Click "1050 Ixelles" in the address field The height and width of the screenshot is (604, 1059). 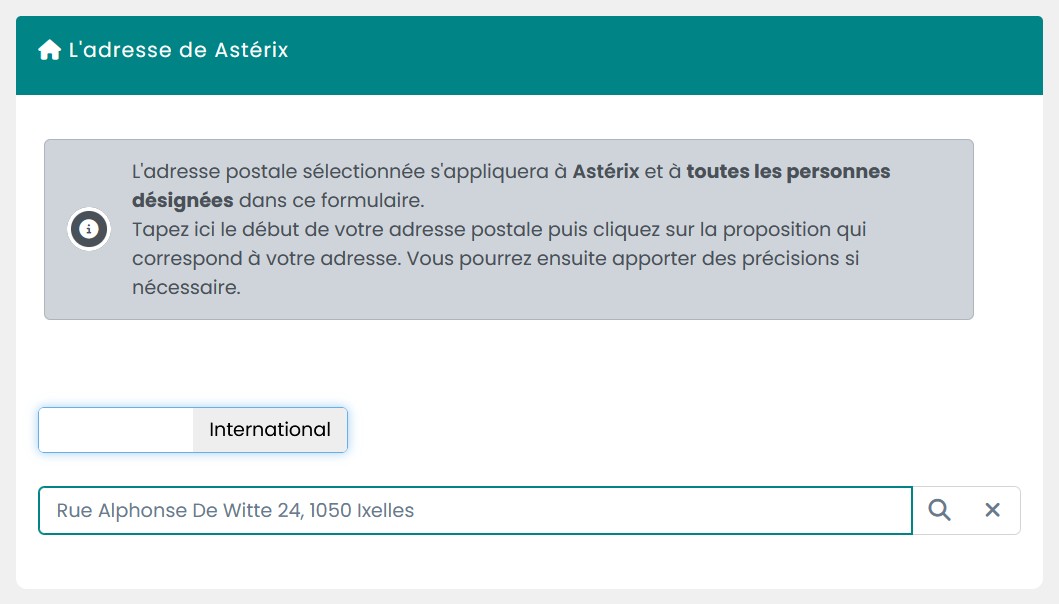tap(361, 510)
